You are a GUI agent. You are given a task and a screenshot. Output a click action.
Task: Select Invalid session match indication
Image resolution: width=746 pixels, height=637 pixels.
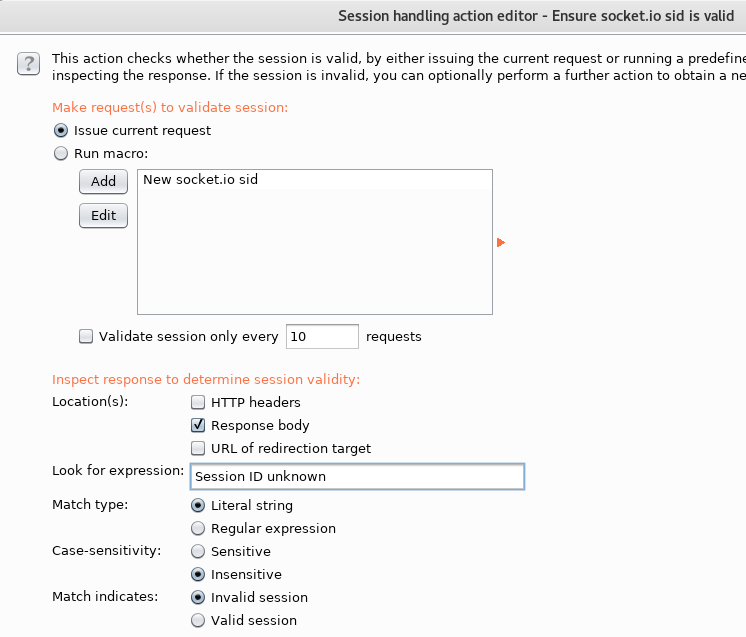click(x=198, y=598)
